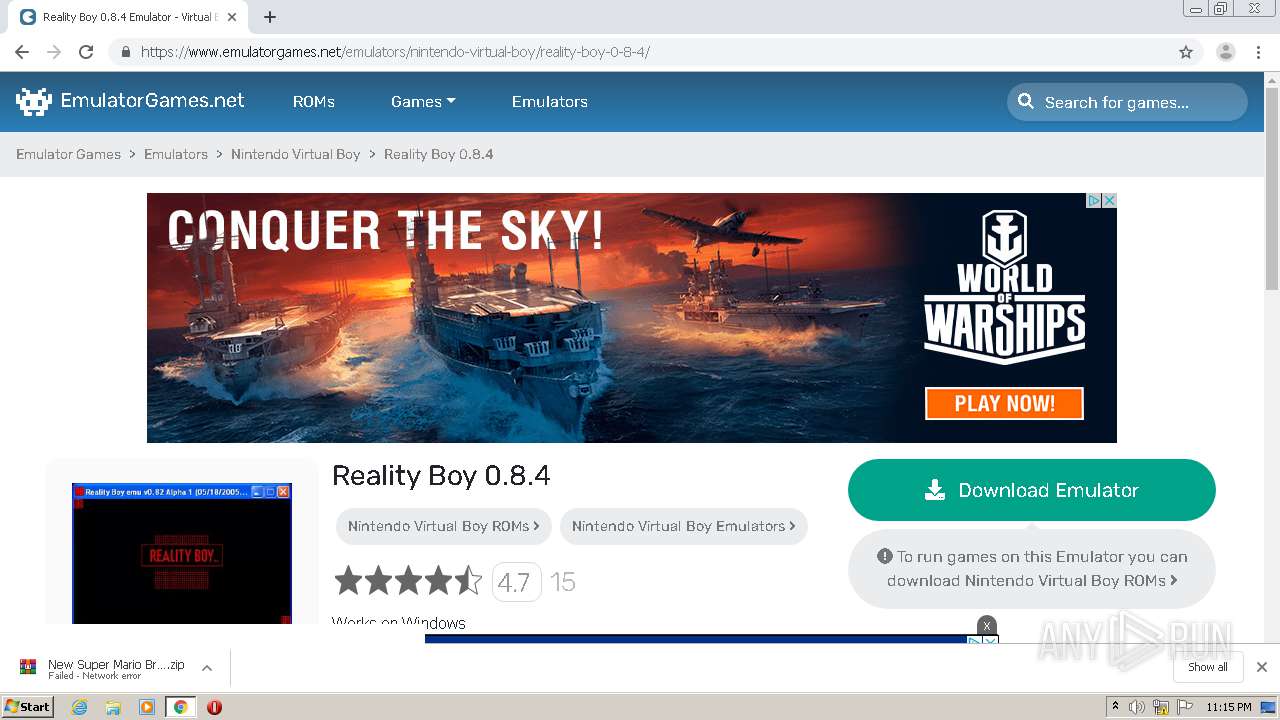Click the EmulatorGames.net logo

point(130,101)
